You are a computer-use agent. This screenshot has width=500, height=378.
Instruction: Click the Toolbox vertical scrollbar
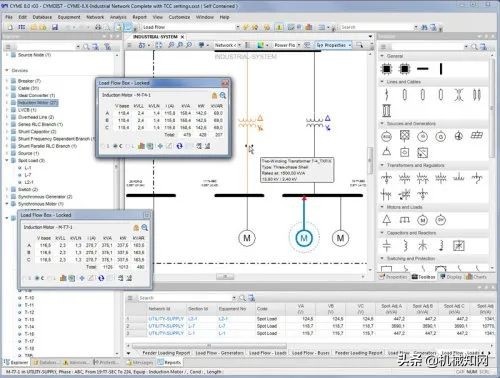[x=492, y=108]
